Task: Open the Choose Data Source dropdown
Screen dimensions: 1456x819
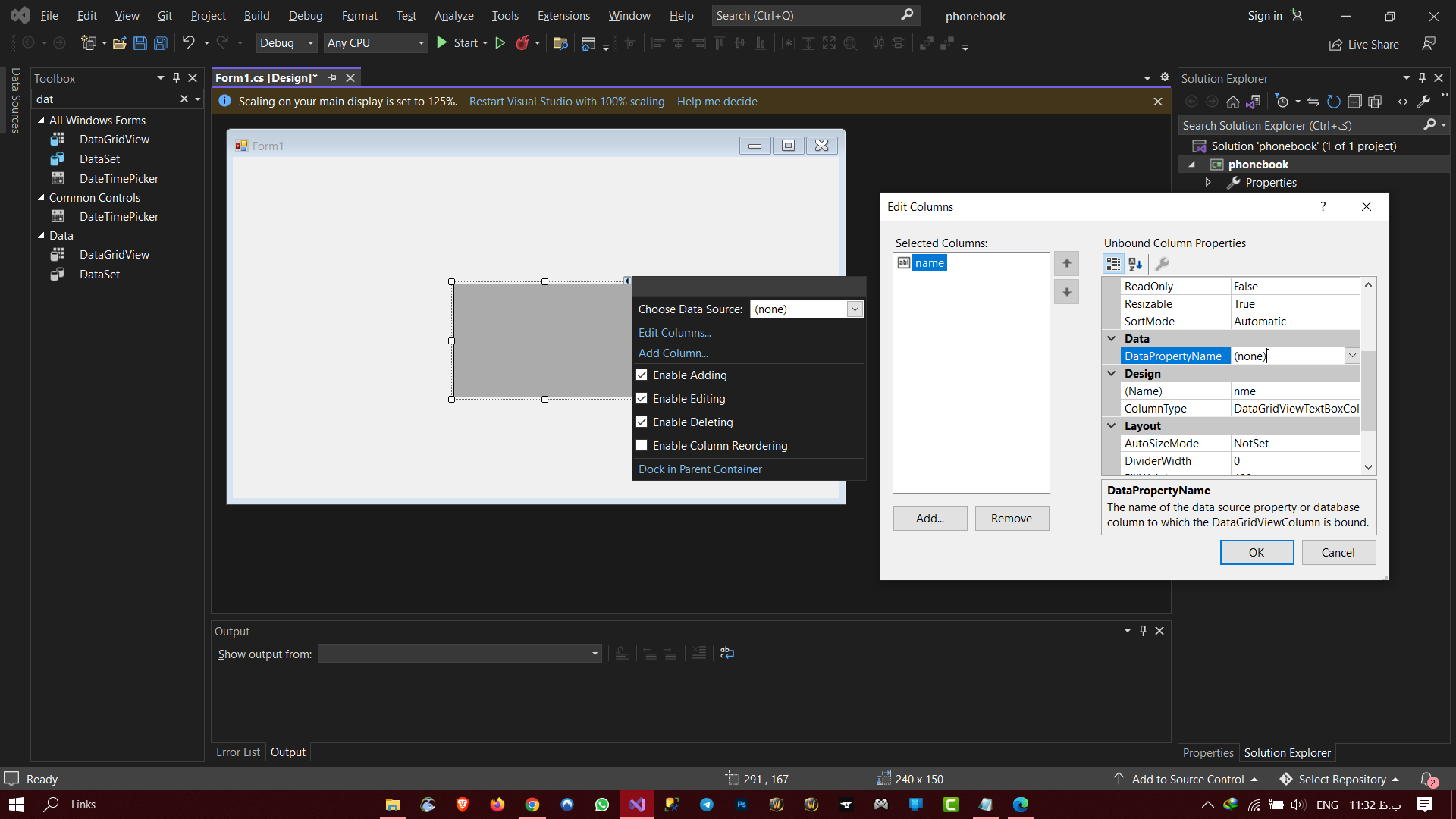Action: pos(855,309)
